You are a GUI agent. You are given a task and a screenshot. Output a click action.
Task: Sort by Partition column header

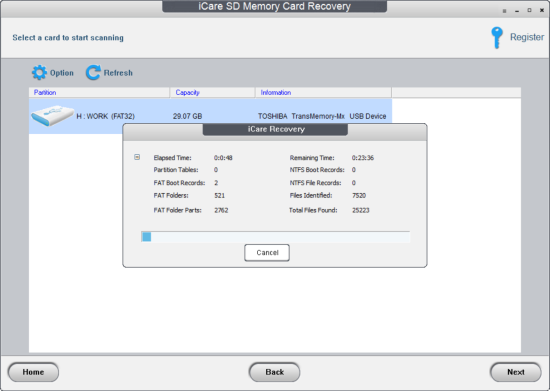[x=99, y=93]
